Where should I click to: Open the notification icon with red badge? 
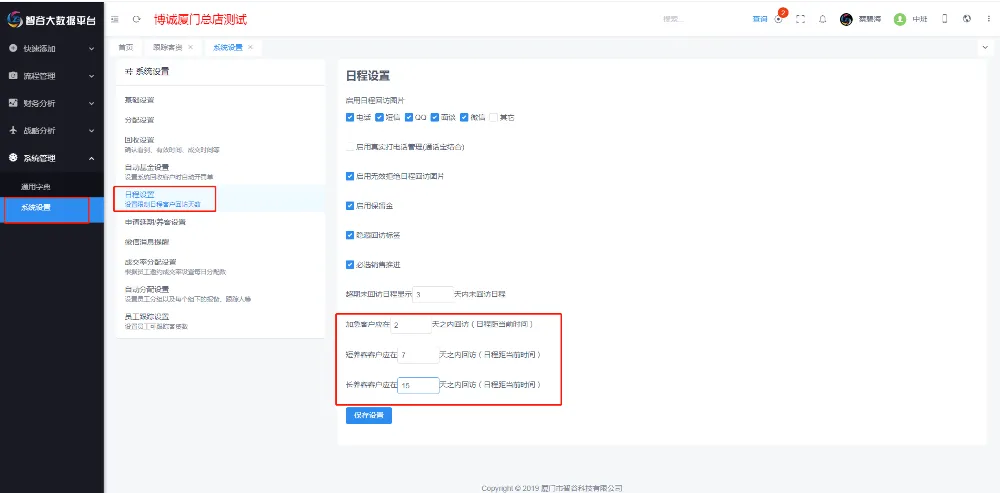coord(779,19)
